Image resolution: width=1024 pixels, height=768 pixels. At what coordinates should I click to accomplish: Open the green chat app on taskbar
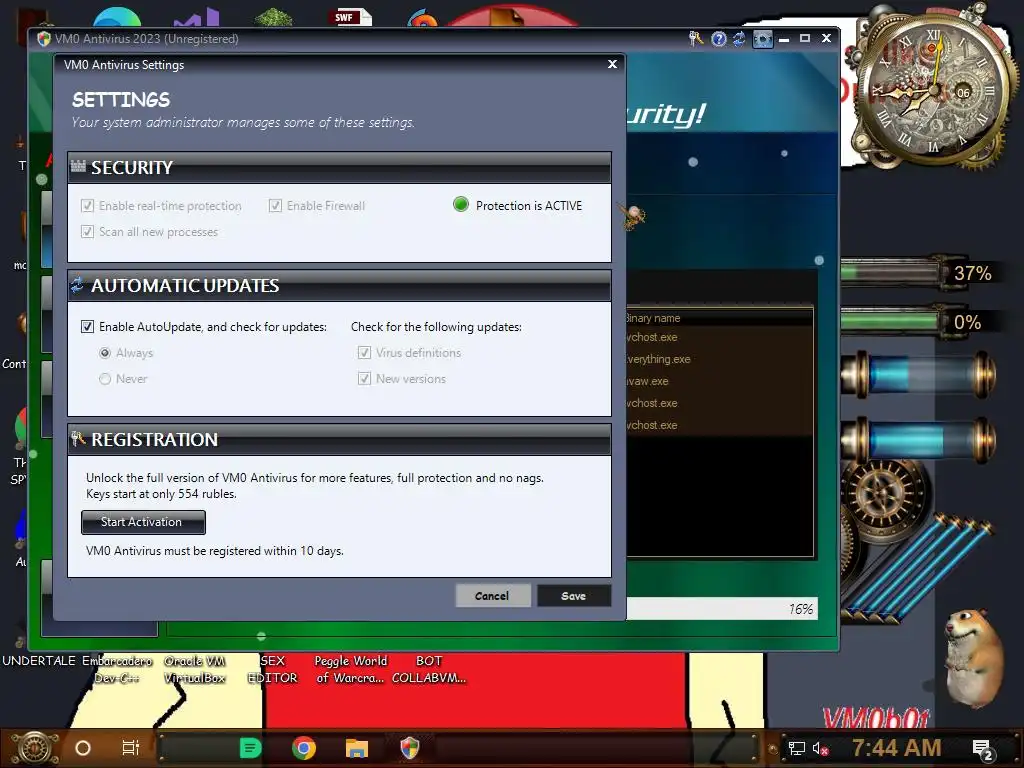click(x=250, y=748)
